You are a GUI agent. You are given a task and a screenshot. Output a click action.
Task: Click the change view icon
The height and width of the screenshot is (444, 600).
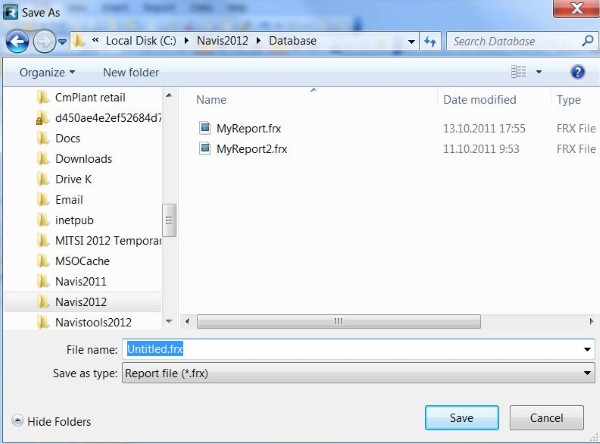pyautogui.click(x=518, y=72)
